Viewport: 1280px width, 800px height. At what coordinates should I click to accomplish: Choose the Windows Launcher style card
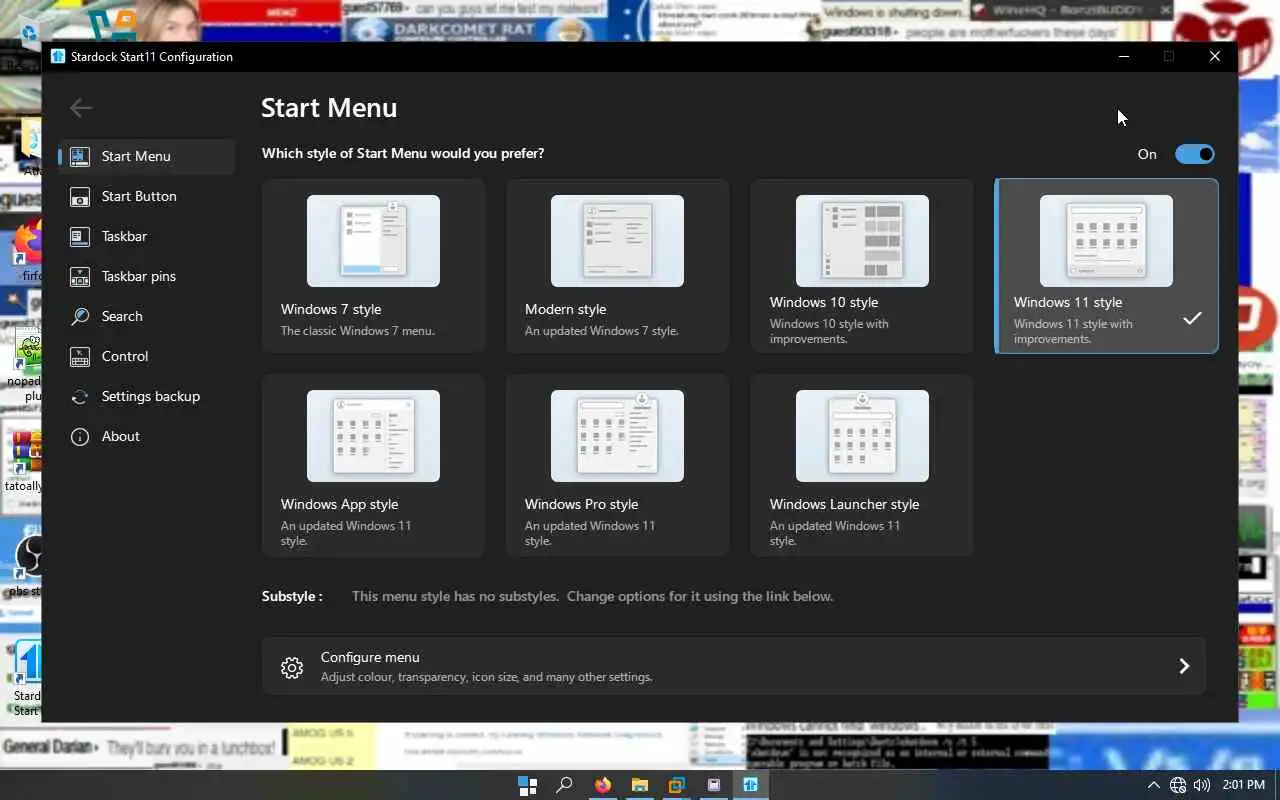point(862,465)
